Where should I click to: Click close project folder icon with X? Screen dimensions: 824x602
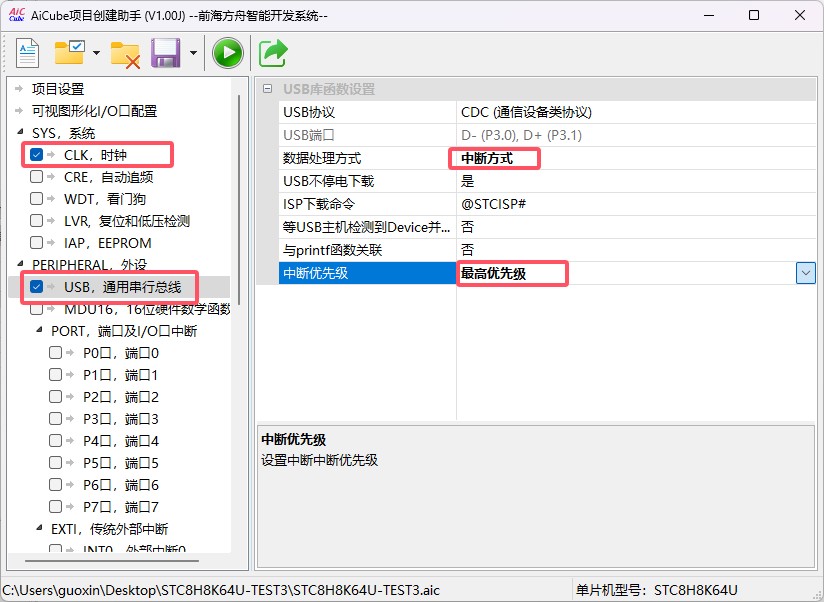[x=125, y=55]
